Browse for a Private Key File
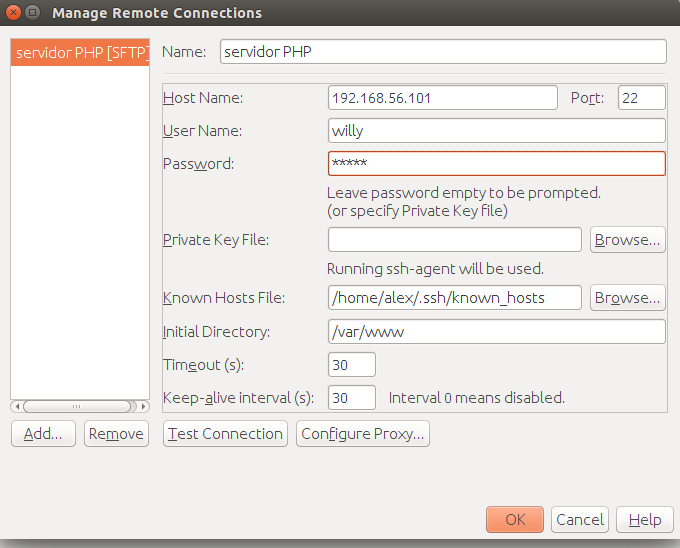 click(628, 239)
